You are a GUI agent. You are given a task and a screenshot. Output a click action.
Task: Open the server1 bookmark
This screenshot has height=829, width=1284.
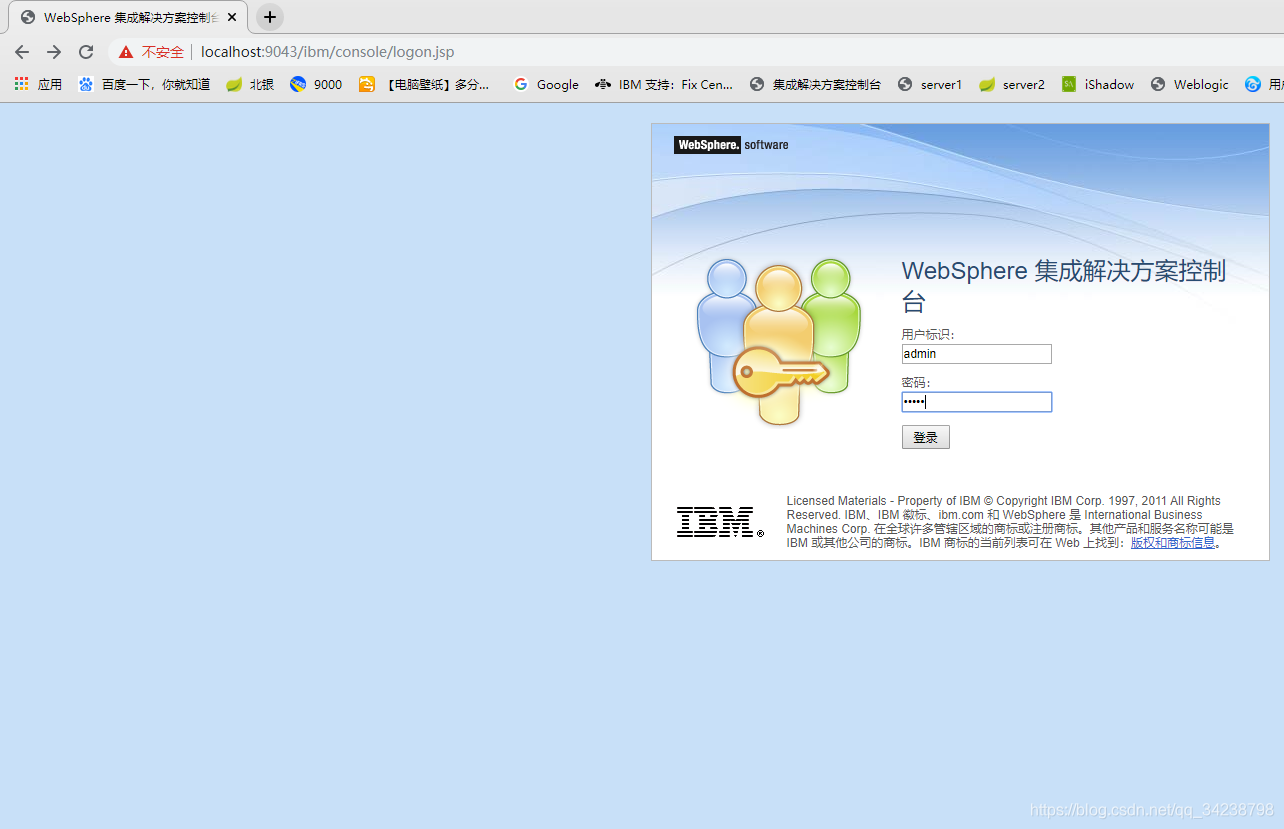(x=930, y=85)
